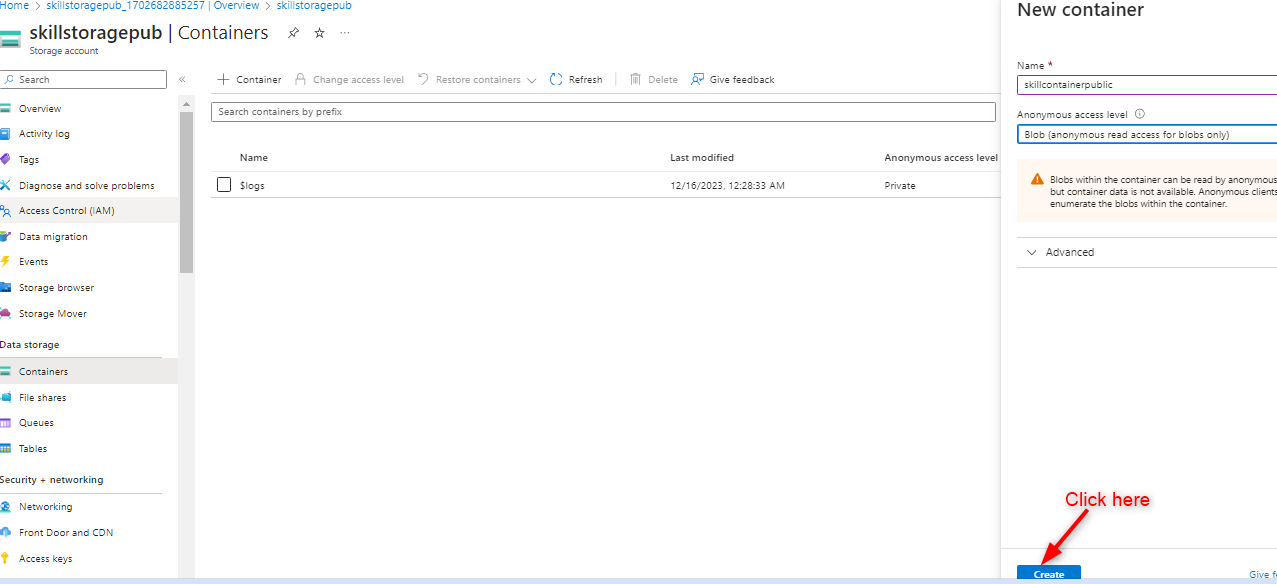1277x584 pixels.
Task: Click the $logs container name
Action: (252, 185)
